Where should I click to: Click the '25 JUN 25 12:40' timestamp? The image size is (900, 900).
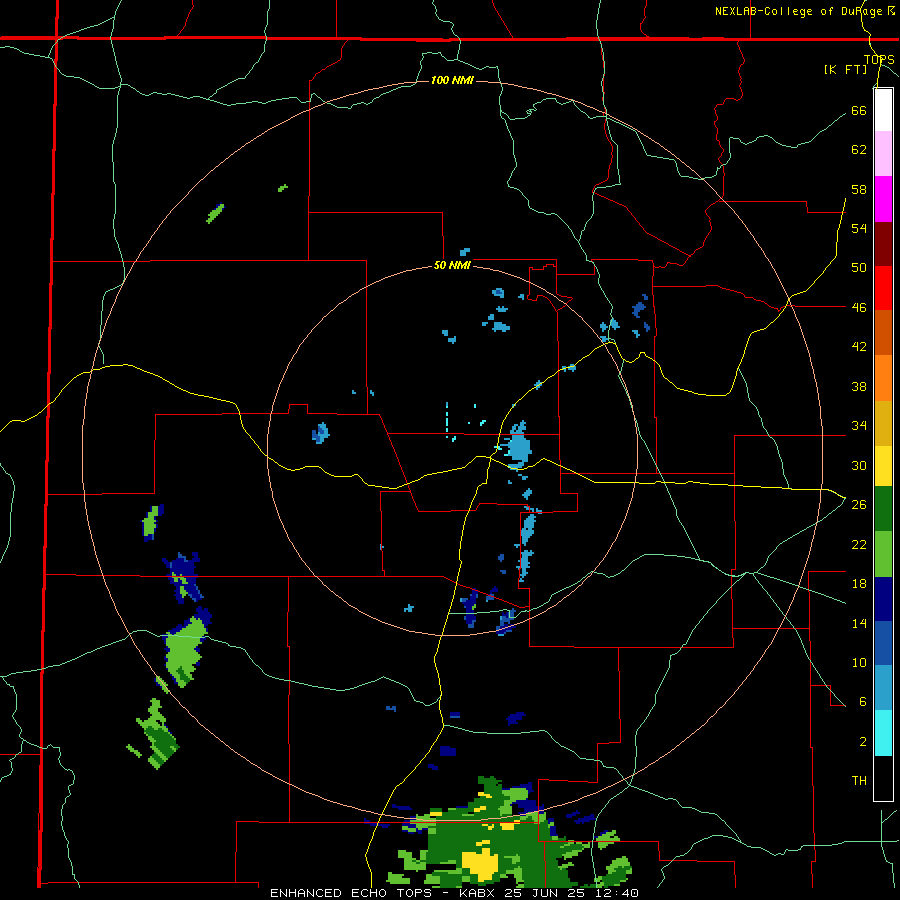click(571, 893)
